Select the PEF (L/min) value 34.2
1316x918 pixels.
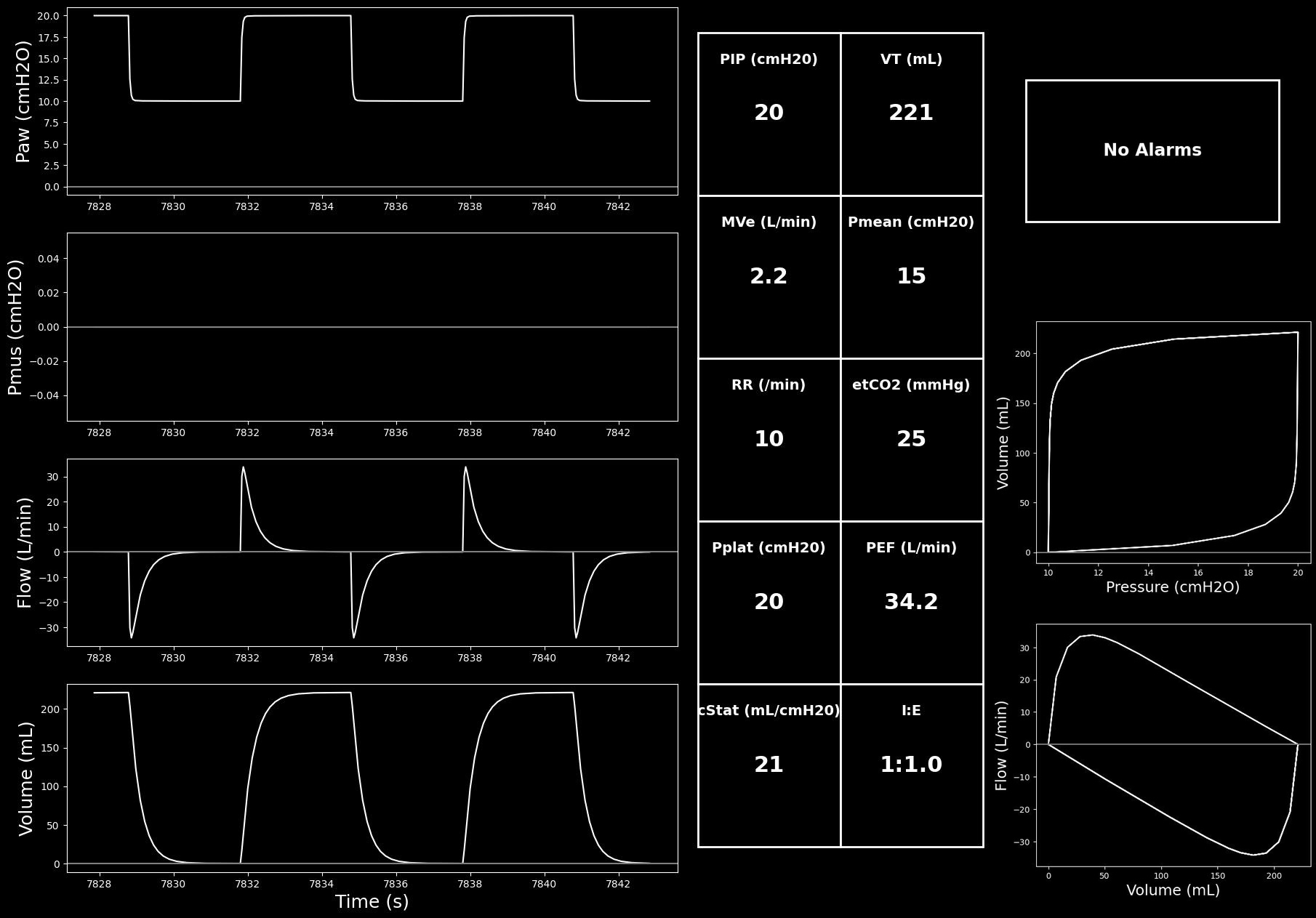(912, 603)
